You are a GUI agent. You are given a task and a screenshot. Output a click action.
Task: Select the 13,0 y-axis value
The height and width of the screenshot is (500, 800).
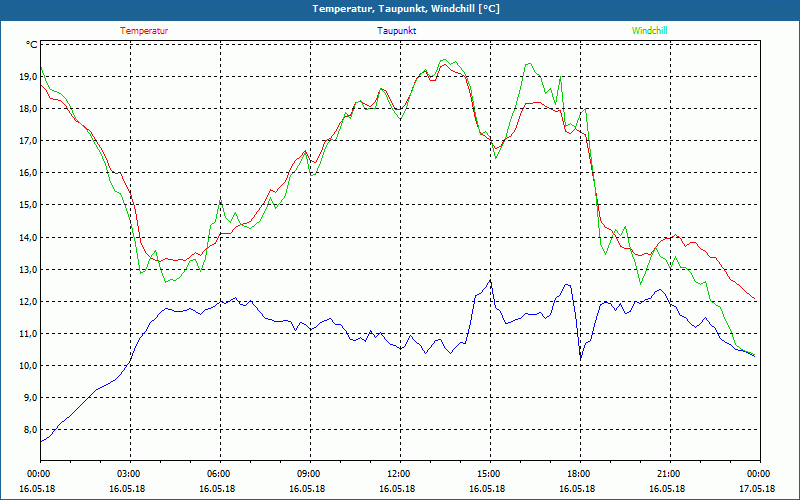click(x=29, y=269)
